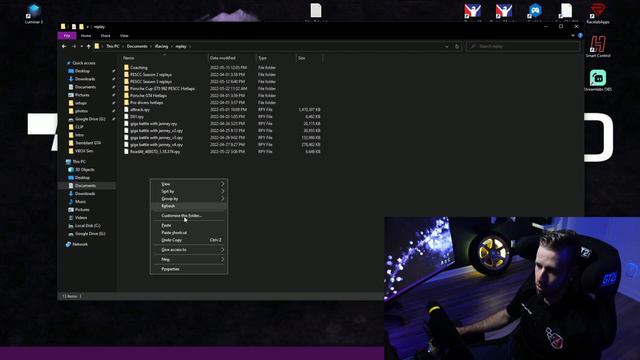Click the Forward arrow in Explorer
640x360 pixels.
tap(74, 47)
